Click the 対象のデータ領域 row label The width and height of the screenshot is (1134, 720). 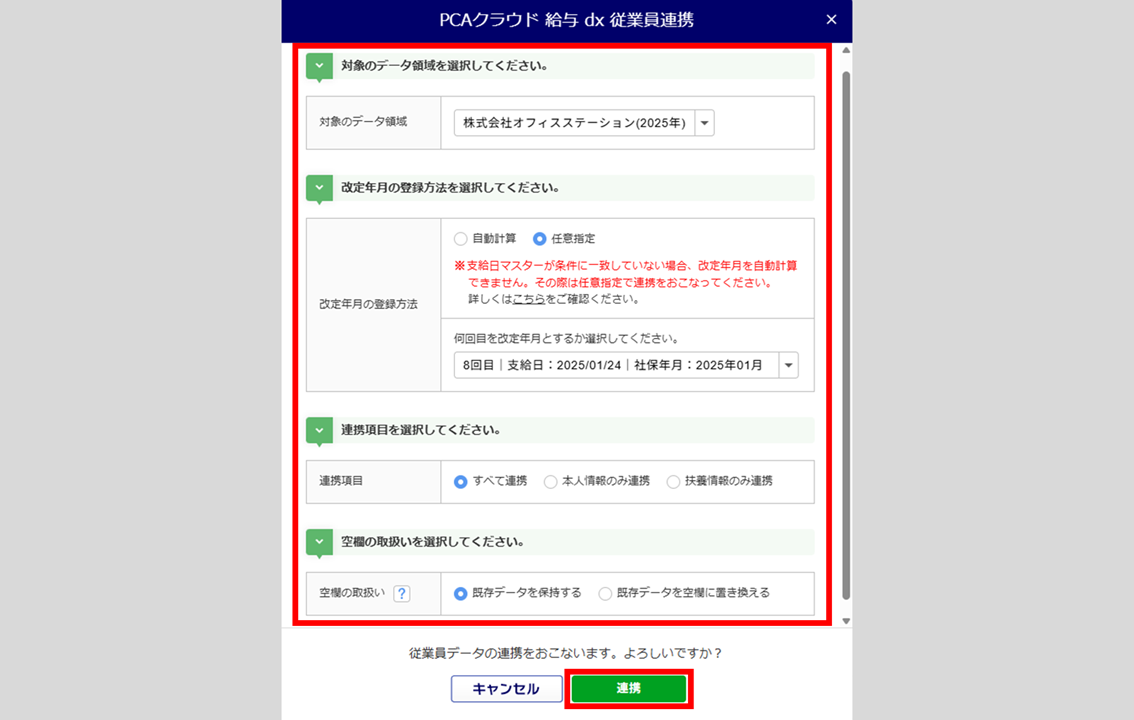coord(363,121)
